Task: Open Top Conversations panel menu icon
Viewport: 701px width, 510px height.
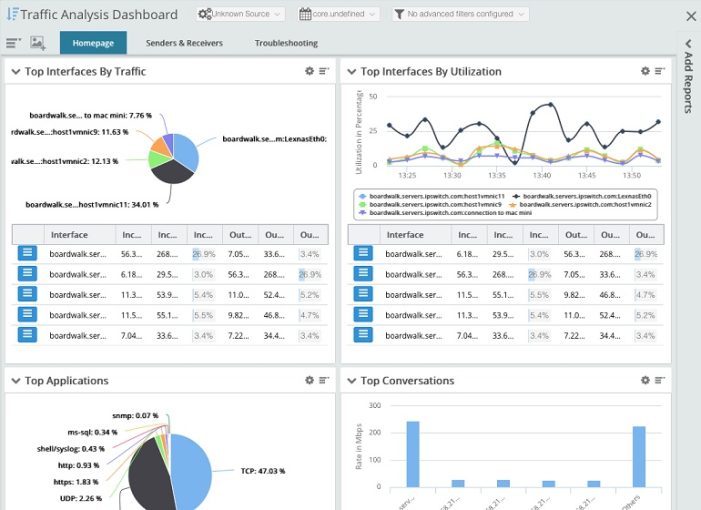Action: (x=660, y=380)
